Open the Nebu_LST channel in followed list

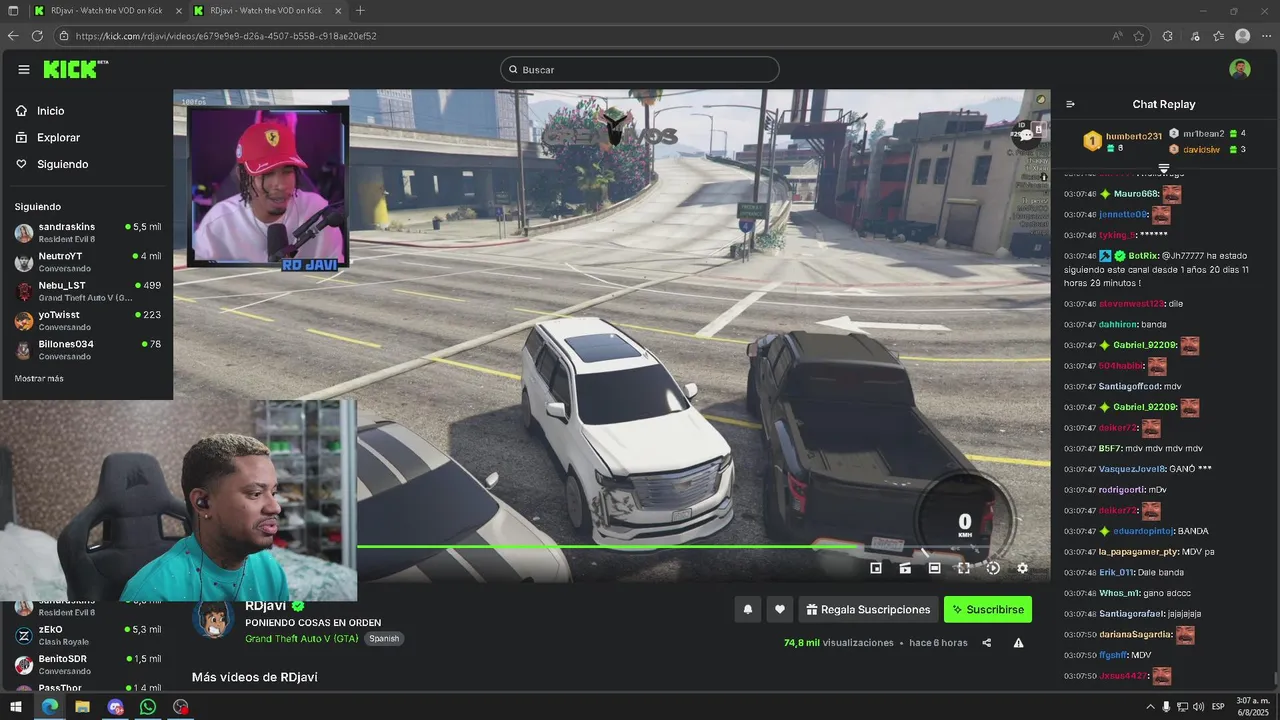click(87, 291)
